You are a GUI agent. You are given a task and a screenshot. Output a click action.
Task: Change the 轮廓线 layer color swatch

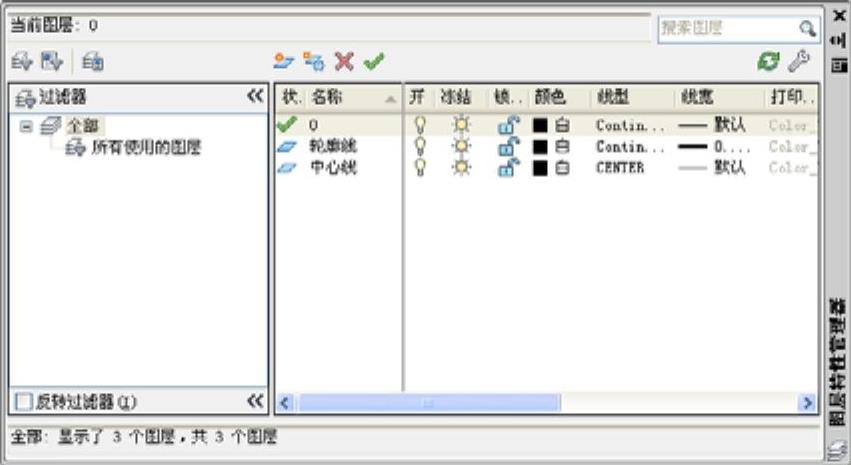tap(540, 146)
